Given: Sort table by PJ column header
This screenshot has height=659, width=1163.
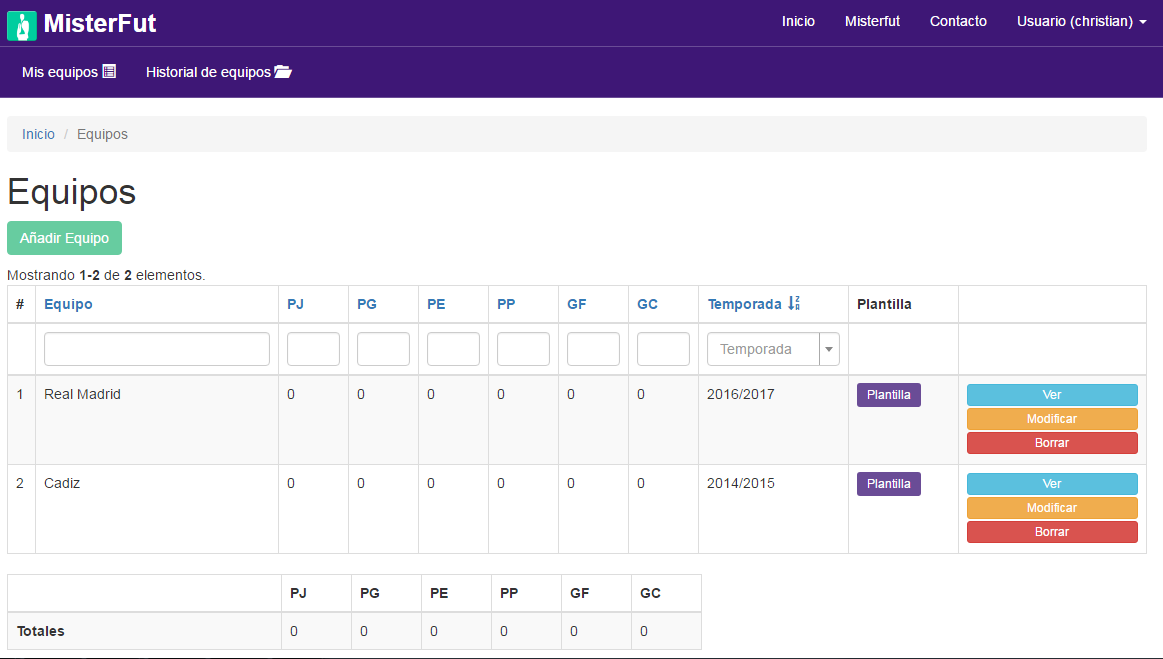Looking at the screenshot, I should (295, 304).
